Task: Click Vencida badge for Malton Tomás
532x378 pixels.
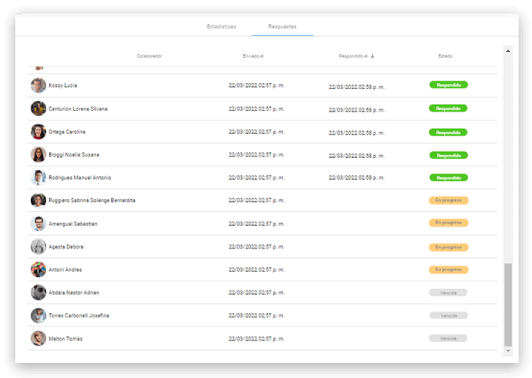Action: click(x=448, y=338)
